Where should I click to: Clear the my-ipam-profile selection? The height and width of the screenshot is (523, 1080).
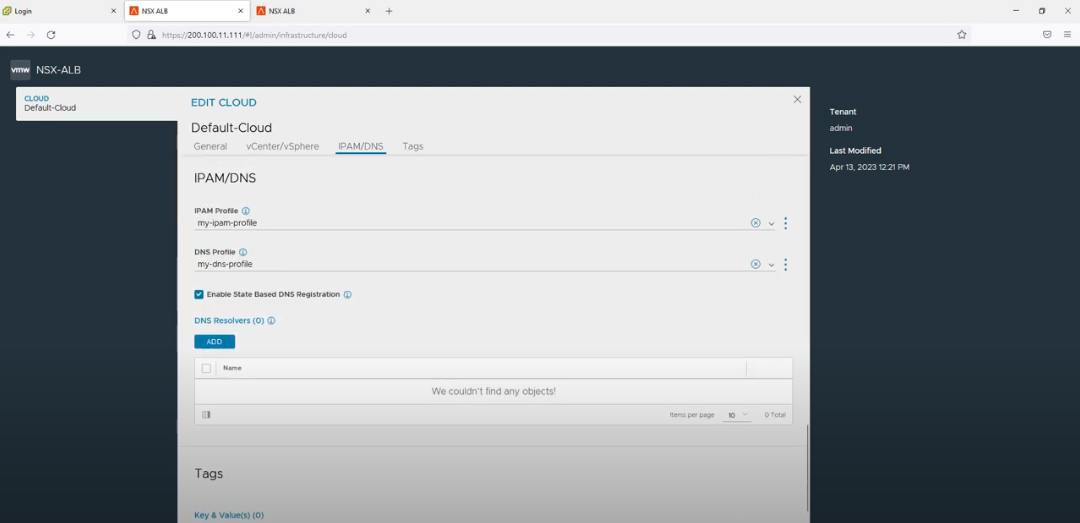click(x=756, y=223)
